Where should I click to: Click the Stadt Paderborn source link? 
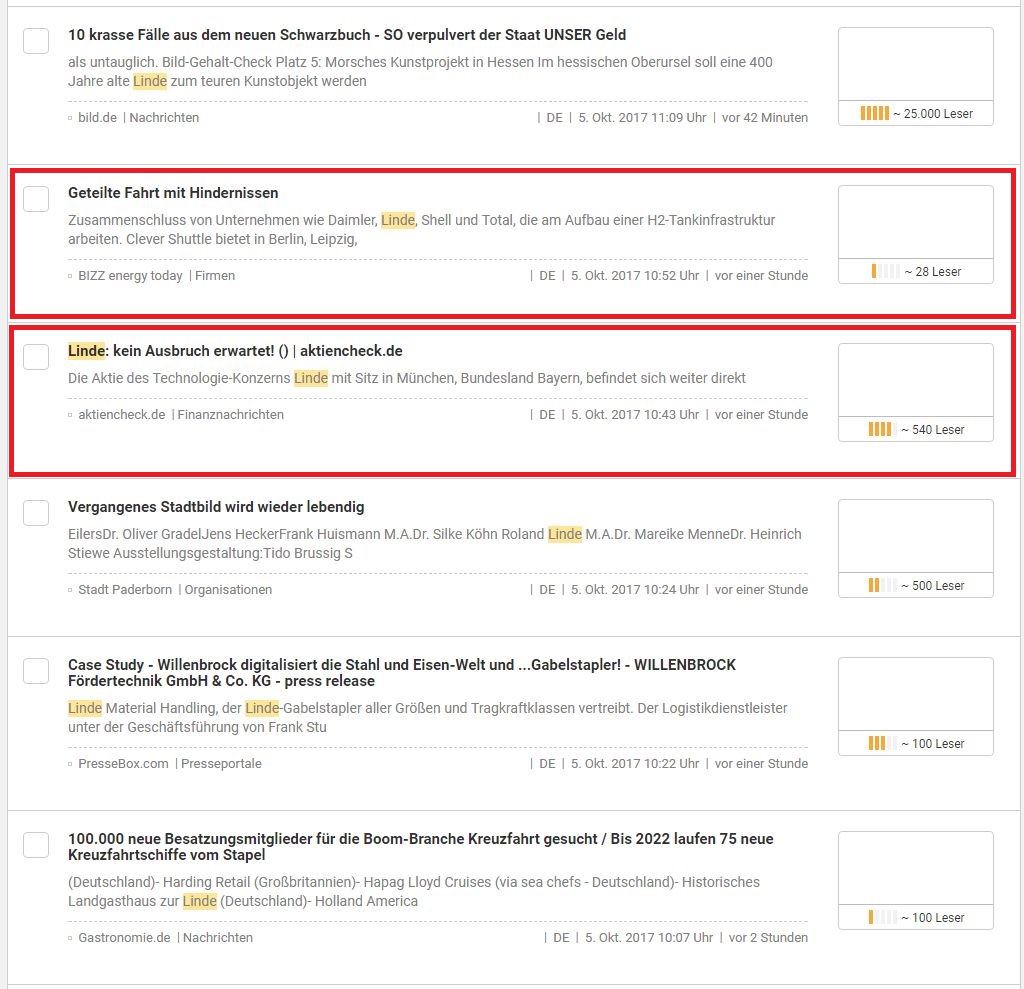125,589
